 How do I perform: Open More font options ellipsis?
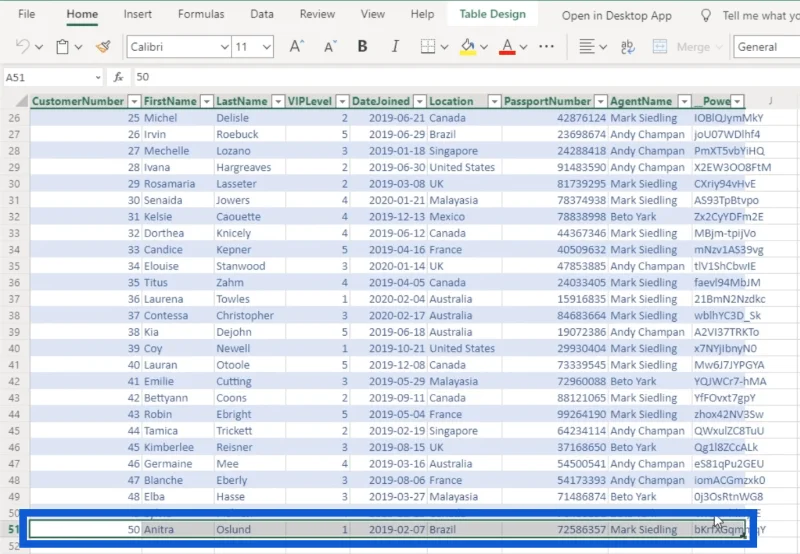tap(546, 46)
